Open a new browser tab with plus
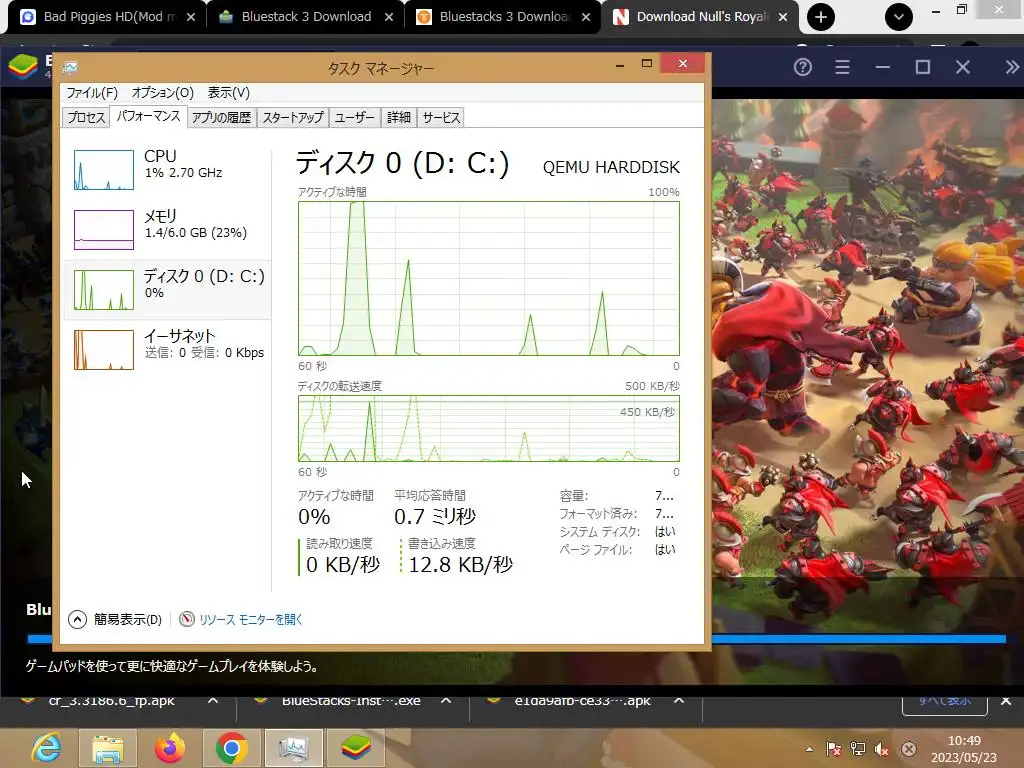Viewport: 1024px width, 768px height. [820, 17]
